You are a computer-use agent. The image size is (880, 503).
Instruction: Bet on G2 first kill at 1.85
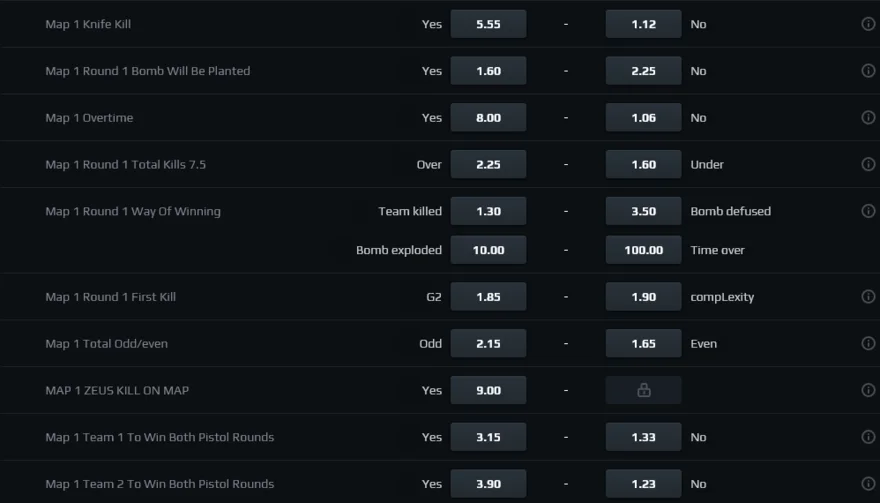pyautogui.click(x=488, y=296)
